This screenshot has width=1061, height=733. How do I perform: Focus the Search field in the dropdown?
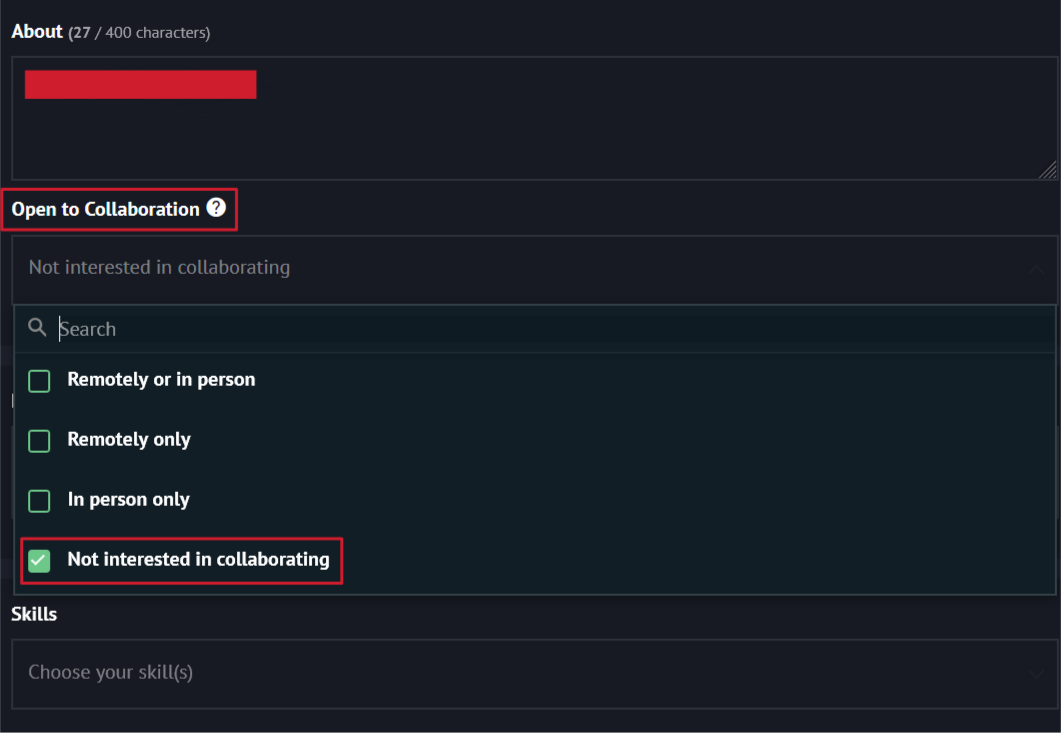[x=500, y=329]
